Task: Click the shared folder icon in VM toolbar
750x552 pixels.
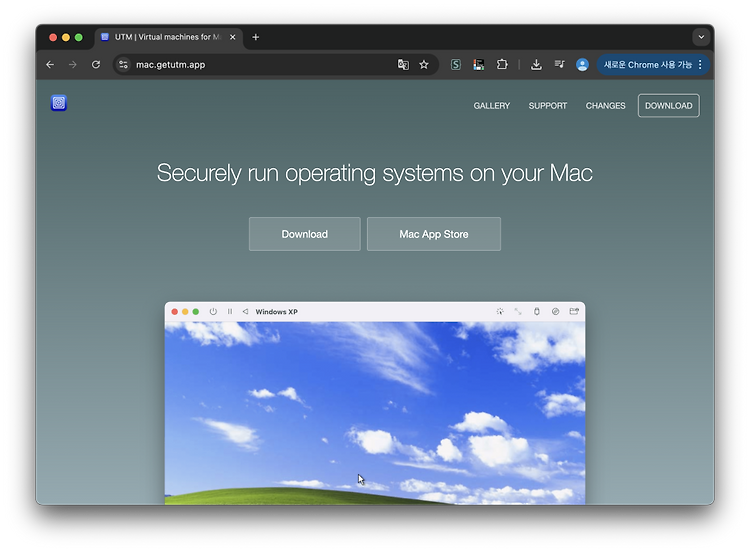Action: [x=574, y=311]
